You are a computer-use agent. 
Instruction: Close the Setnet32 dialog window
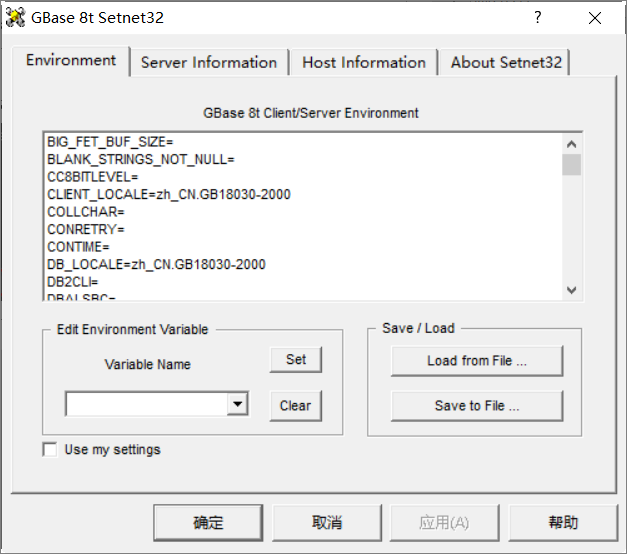click(595, 17)
